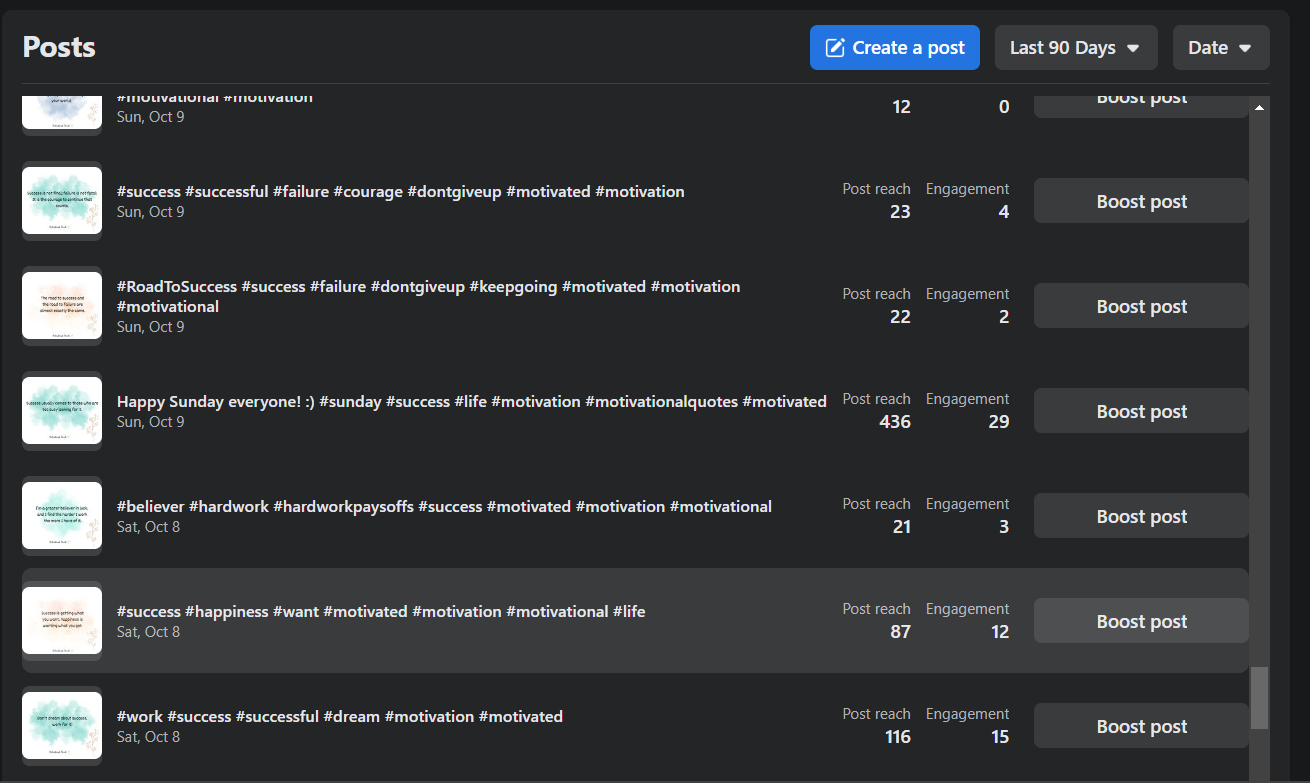Image resolution: width=1310 pixels, height=783 pixels.
Task: Open the #success #happiness #want post title
Action: [x=381, y=611]
